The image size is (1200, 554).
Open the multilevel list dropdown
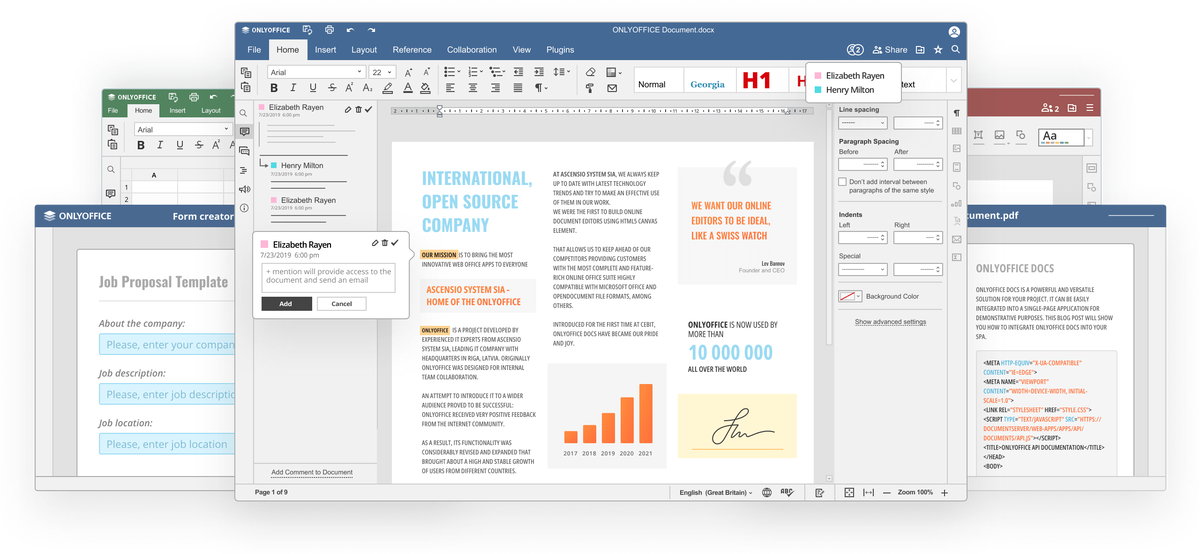506,72
